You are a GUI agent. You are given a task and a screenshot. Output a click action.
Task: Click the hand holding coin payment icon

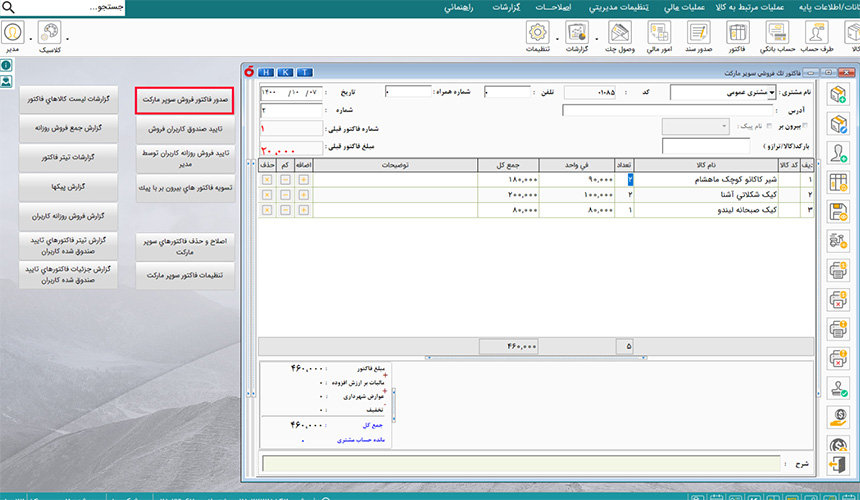838,417
